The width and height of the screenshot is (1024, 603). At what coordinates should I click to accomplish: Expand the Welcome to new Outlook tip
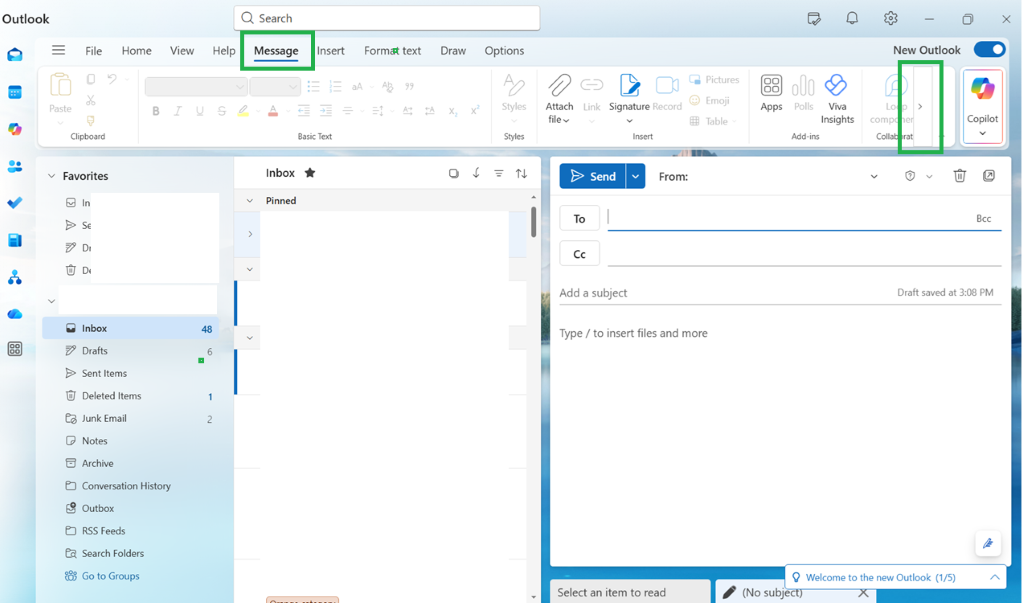pos(995,577)
